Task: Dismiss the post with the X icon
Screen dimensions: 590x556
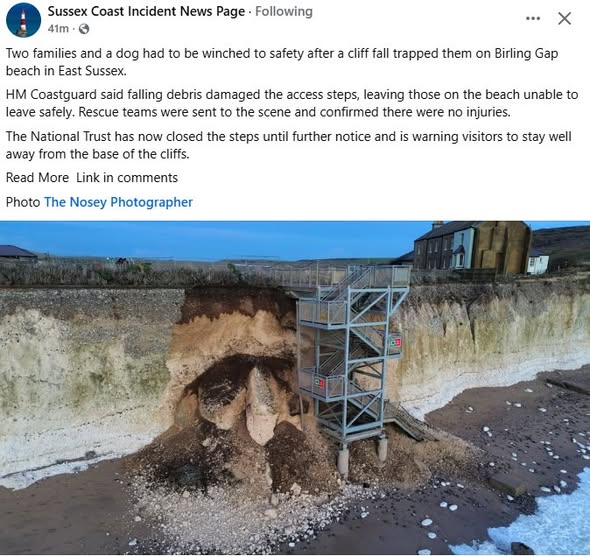Action: point(564,18)
